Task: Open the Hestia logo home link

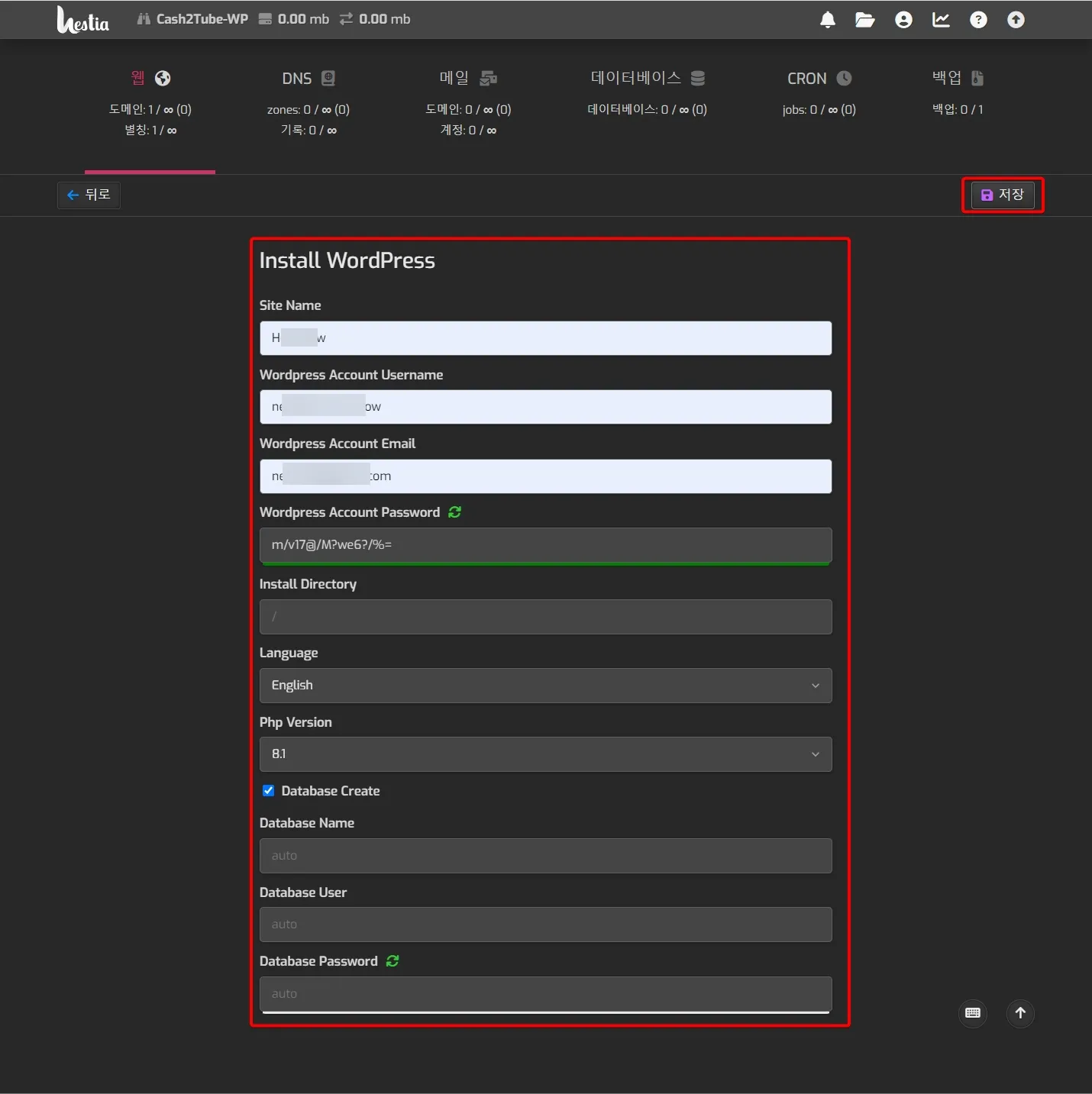Action: pos(83,20)
